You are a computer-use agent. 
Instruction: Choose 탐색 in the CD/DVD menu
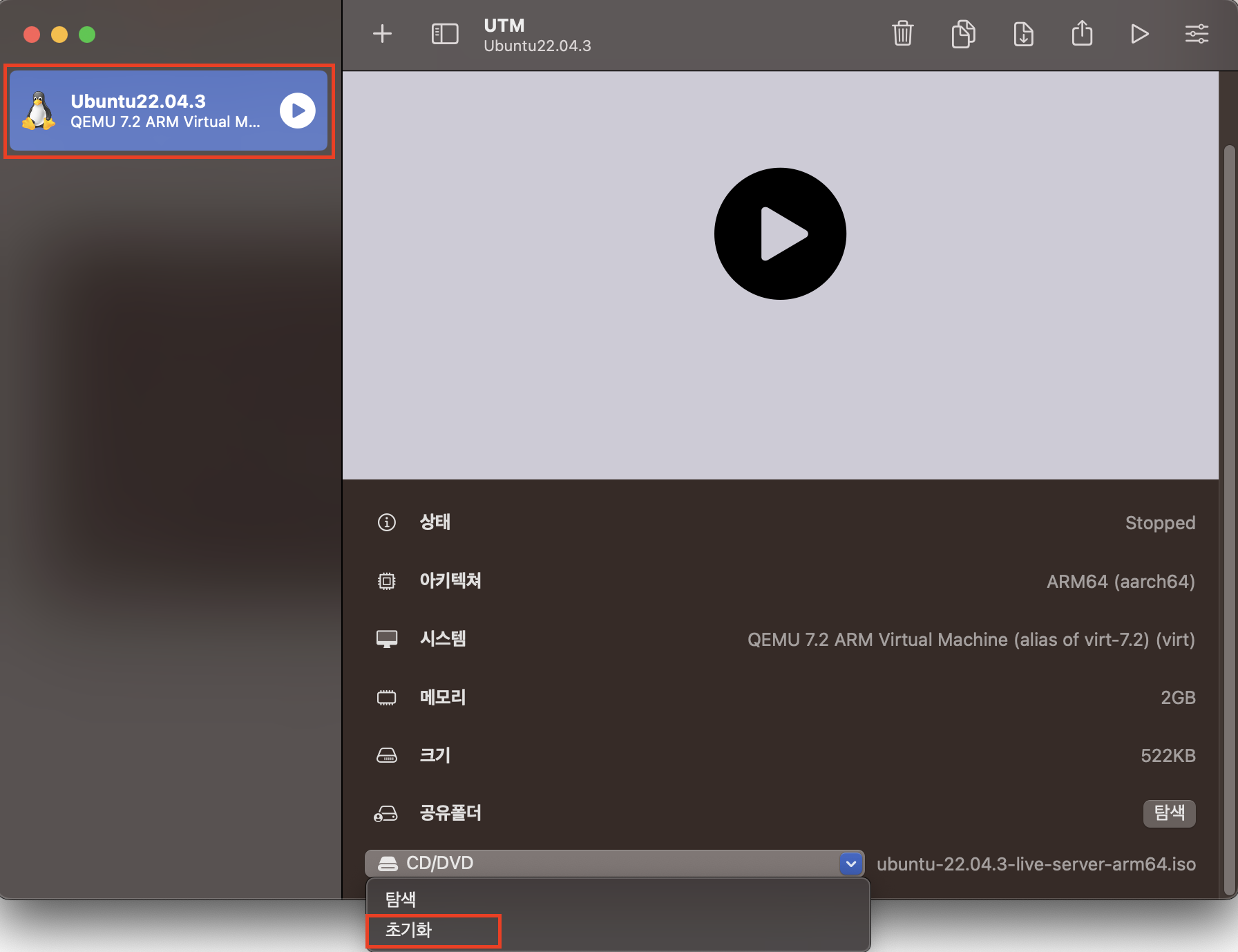pos(618,899)
